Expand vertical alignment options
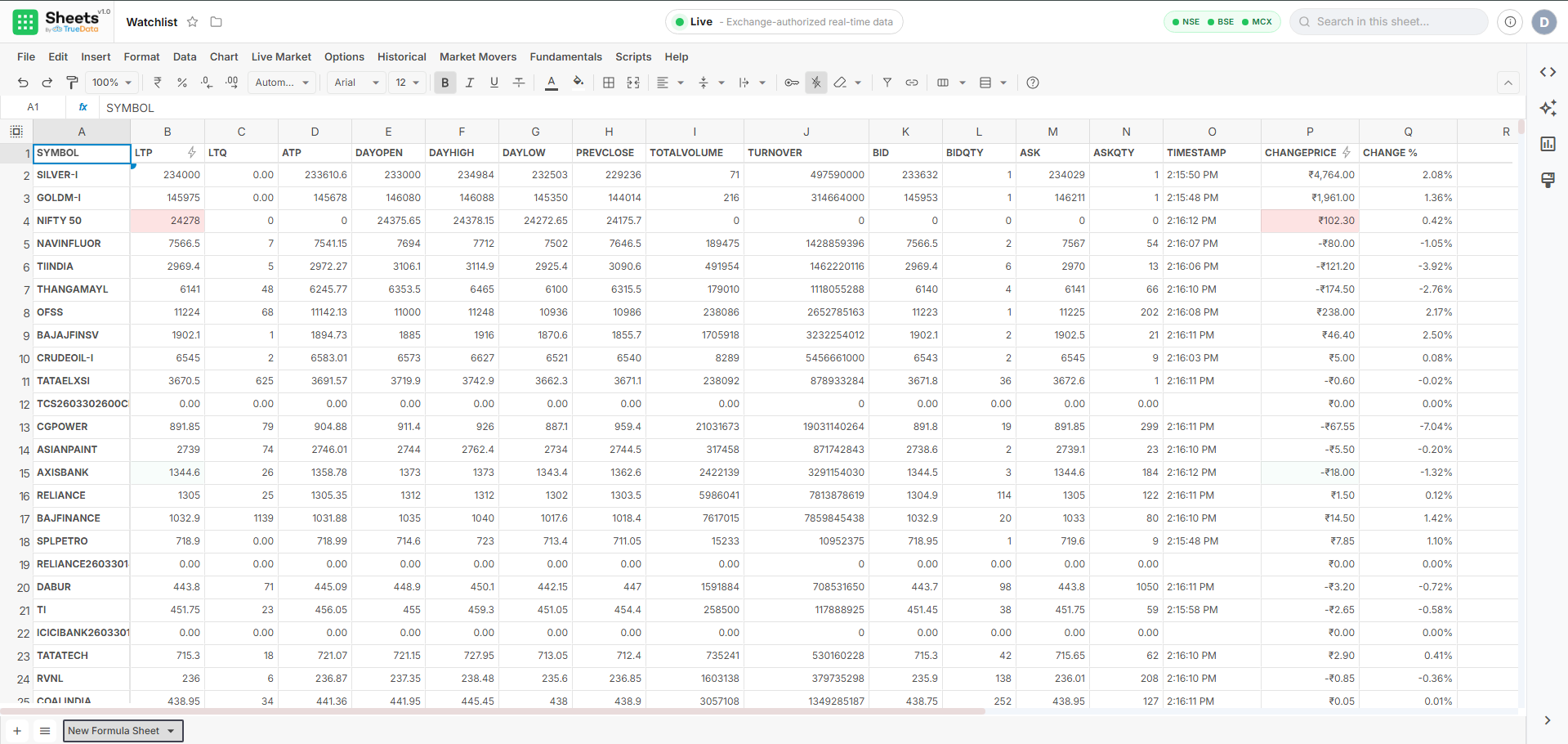Screen dimensions: 1568x744 [x=721, y=83]
